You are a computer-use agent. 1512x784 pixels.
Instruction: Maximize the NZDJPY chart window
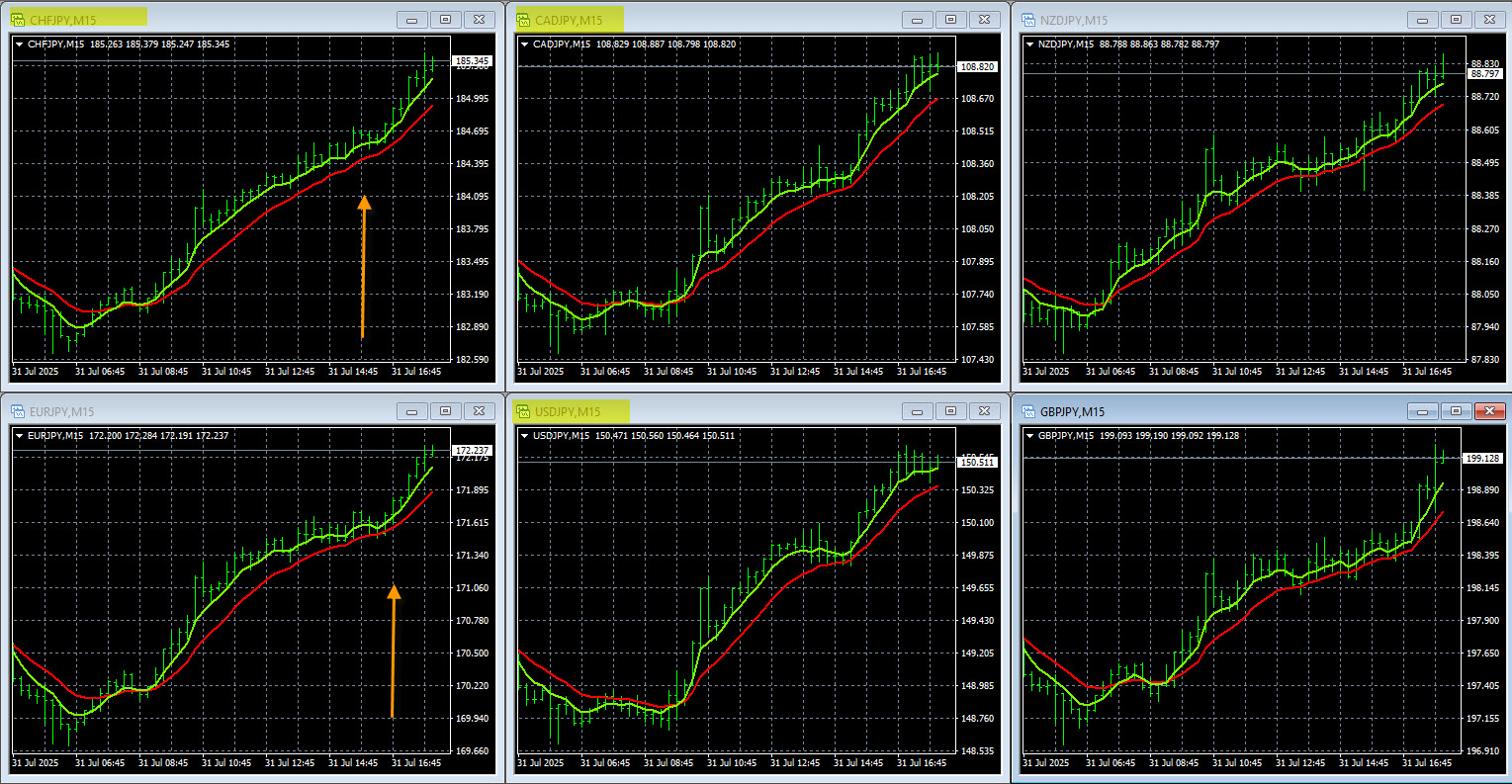click(1455, 18)
